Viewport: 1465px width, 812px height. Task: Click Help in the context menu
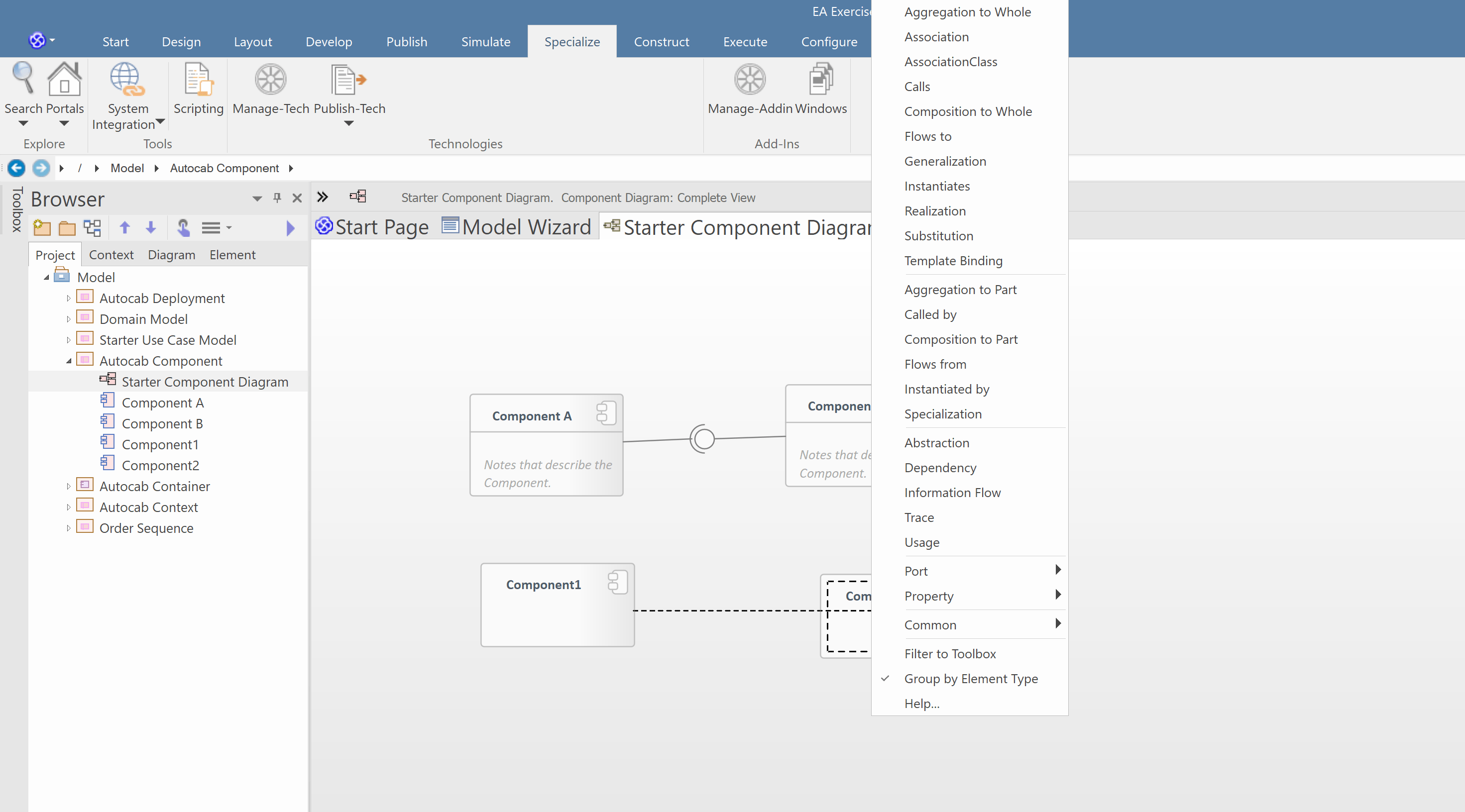pos(922,704)
